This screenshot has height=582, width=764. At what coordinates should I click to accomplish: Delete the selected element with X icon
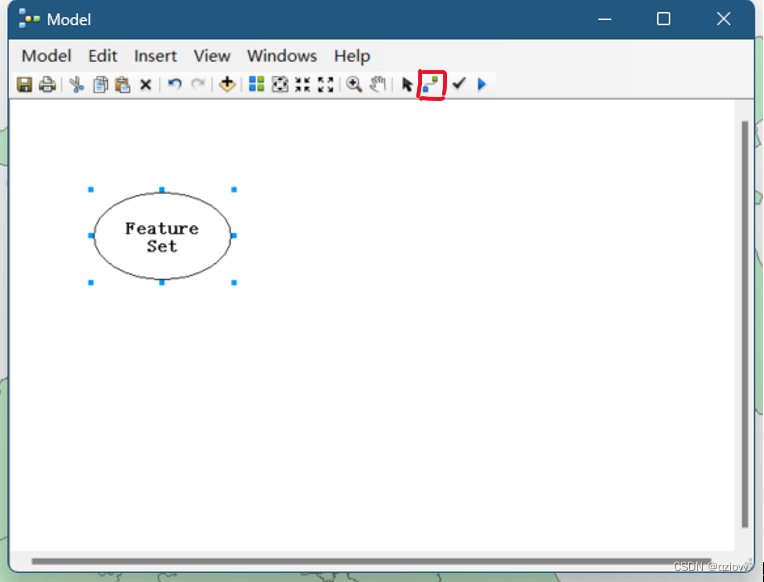pos(145,85)
